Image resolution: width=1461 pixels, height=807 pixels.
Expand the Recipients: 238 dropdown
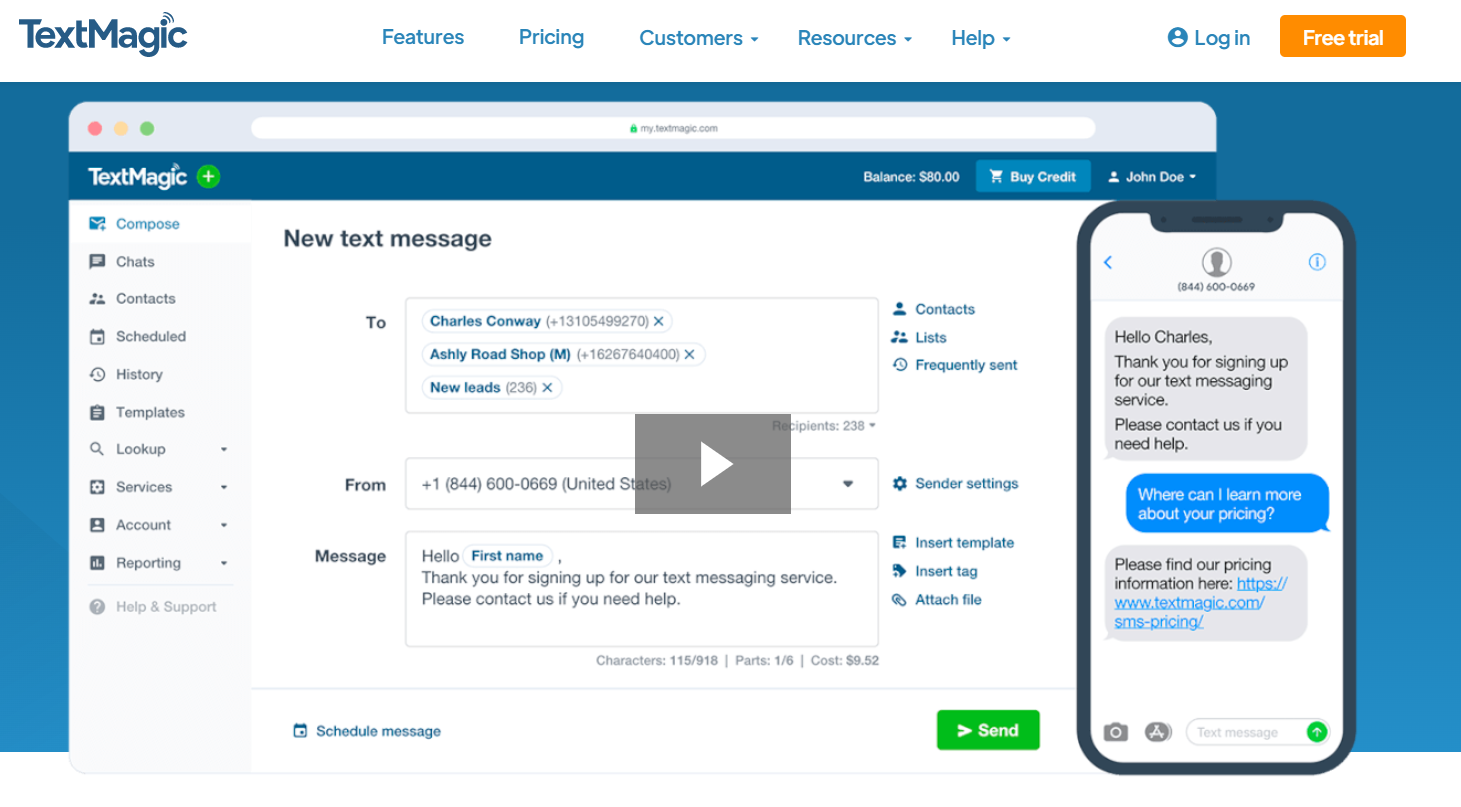pyautogui.click(x=824, y=426)
